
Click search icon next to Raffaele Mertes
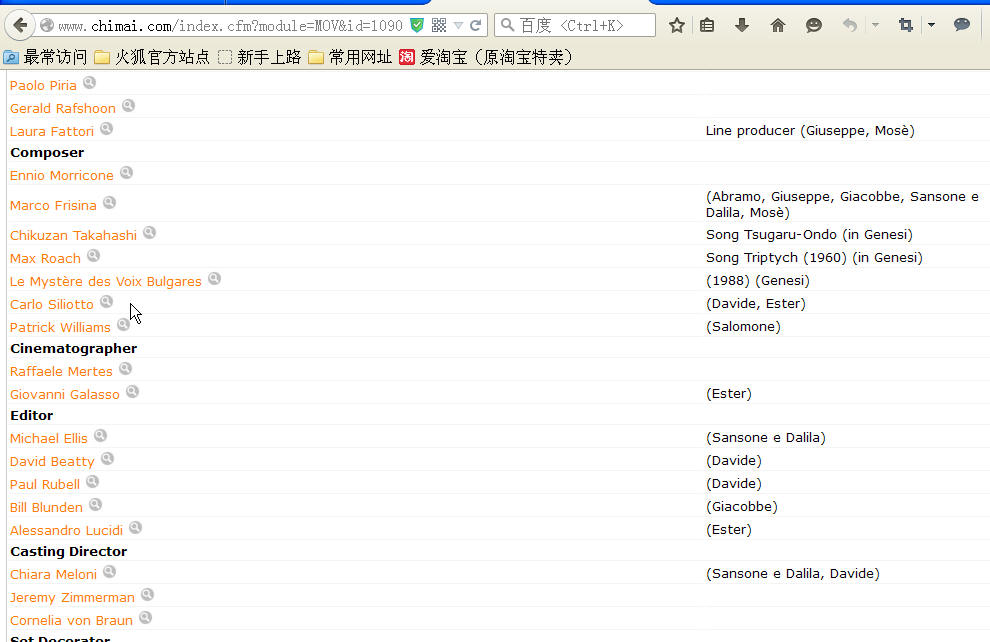click(126, 368)
